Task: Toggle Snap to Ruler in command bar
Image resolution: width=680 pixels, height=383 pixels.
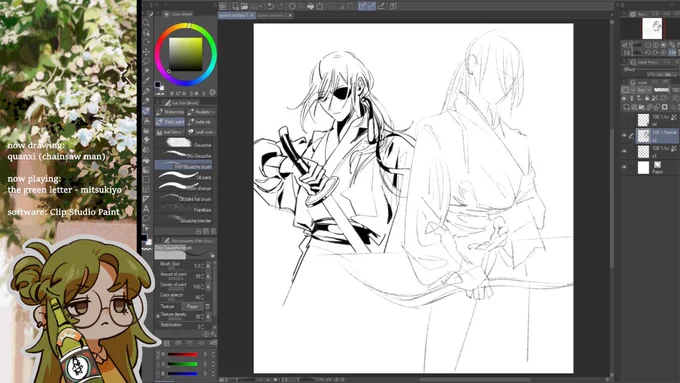Action: click(x=362, y=6)
